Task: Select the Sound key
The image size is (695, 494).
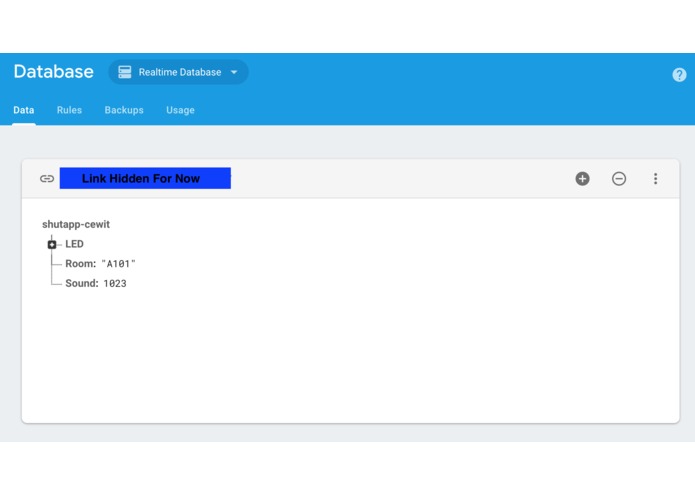Action: point(82,283)
